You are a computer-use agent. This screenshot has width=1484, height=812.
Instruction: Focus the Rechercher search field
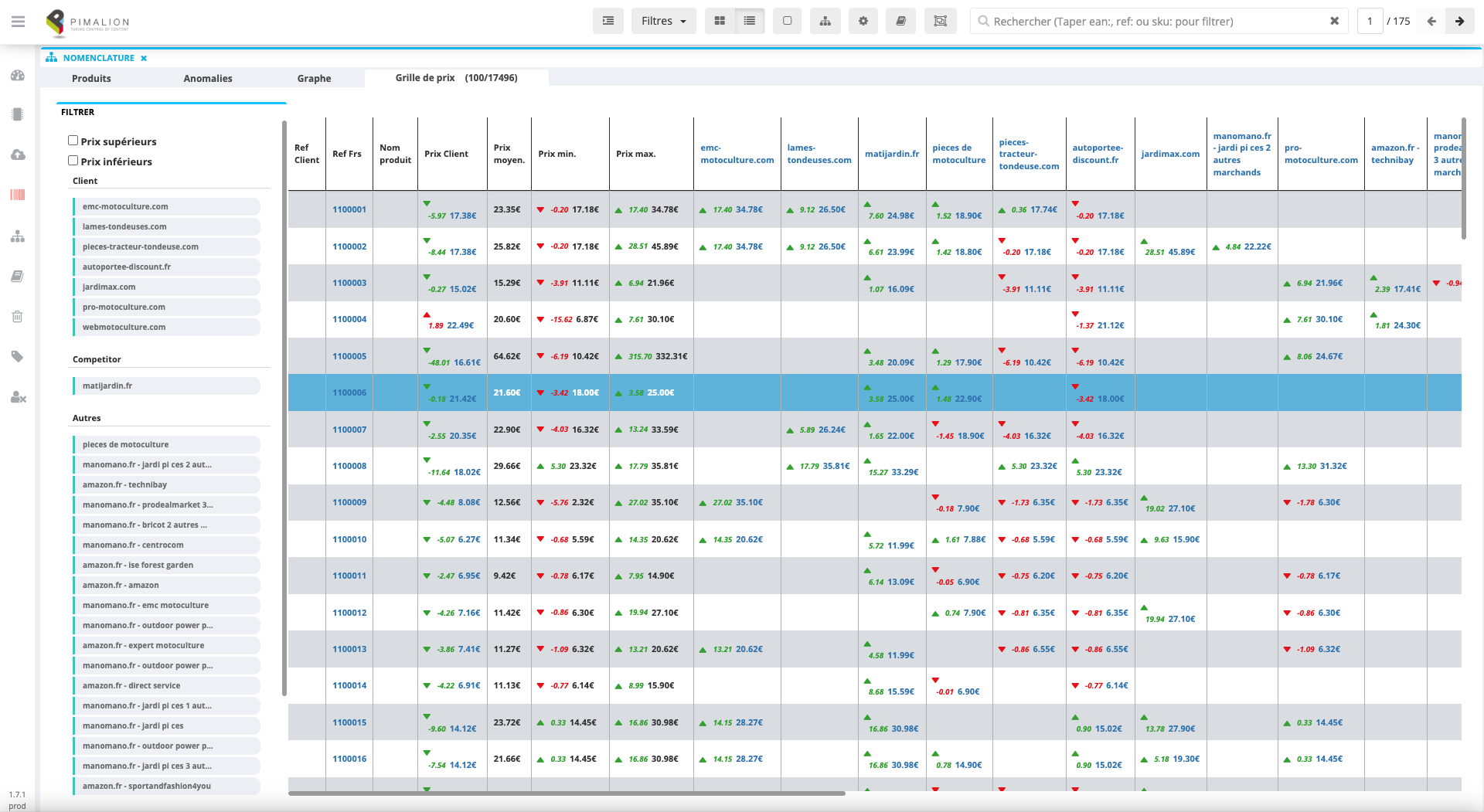pyautogui.click(x=1157, y=21)
